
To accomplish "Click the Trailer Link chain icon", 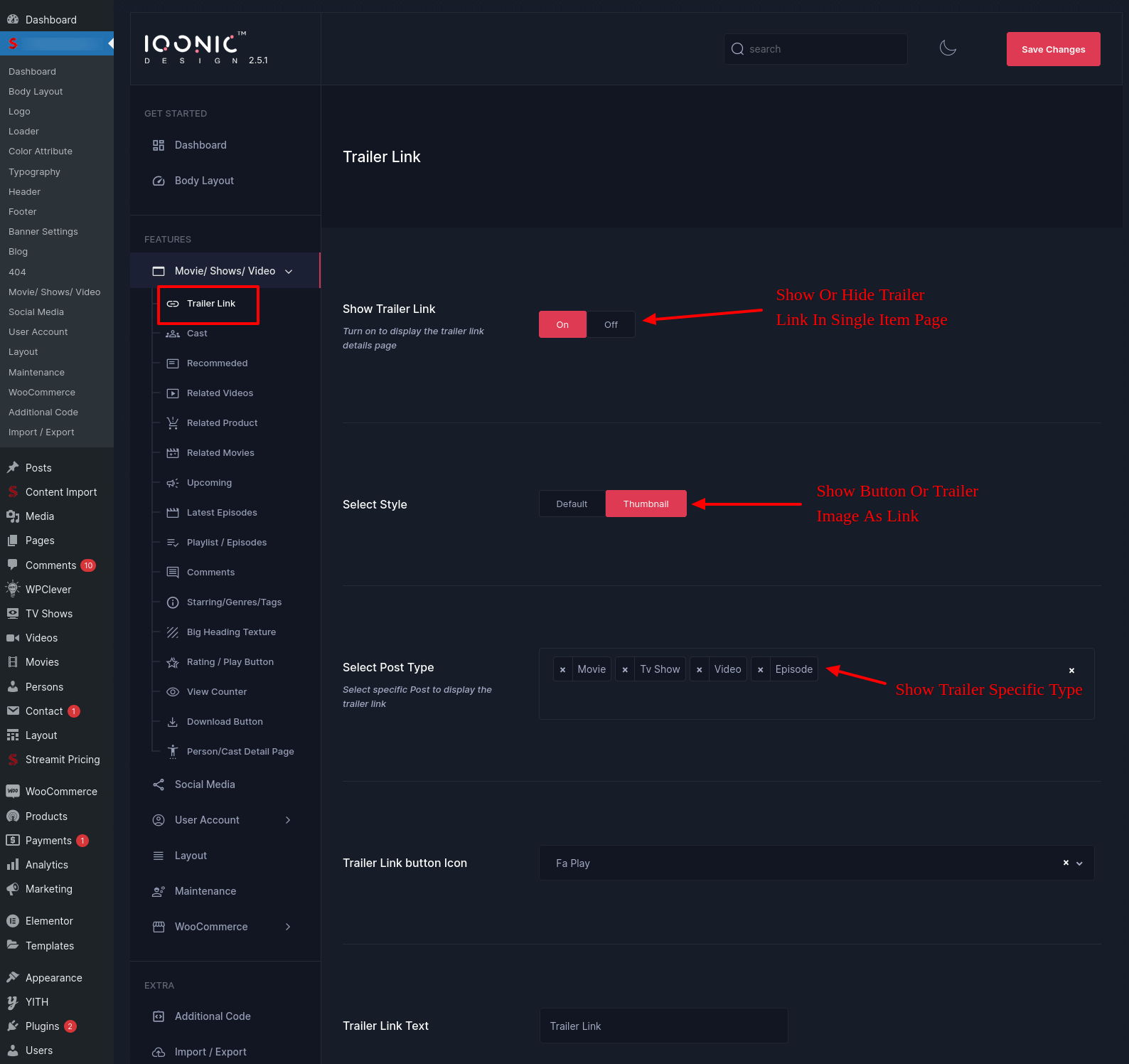I will pyautogui.click(x=173, y=304).
